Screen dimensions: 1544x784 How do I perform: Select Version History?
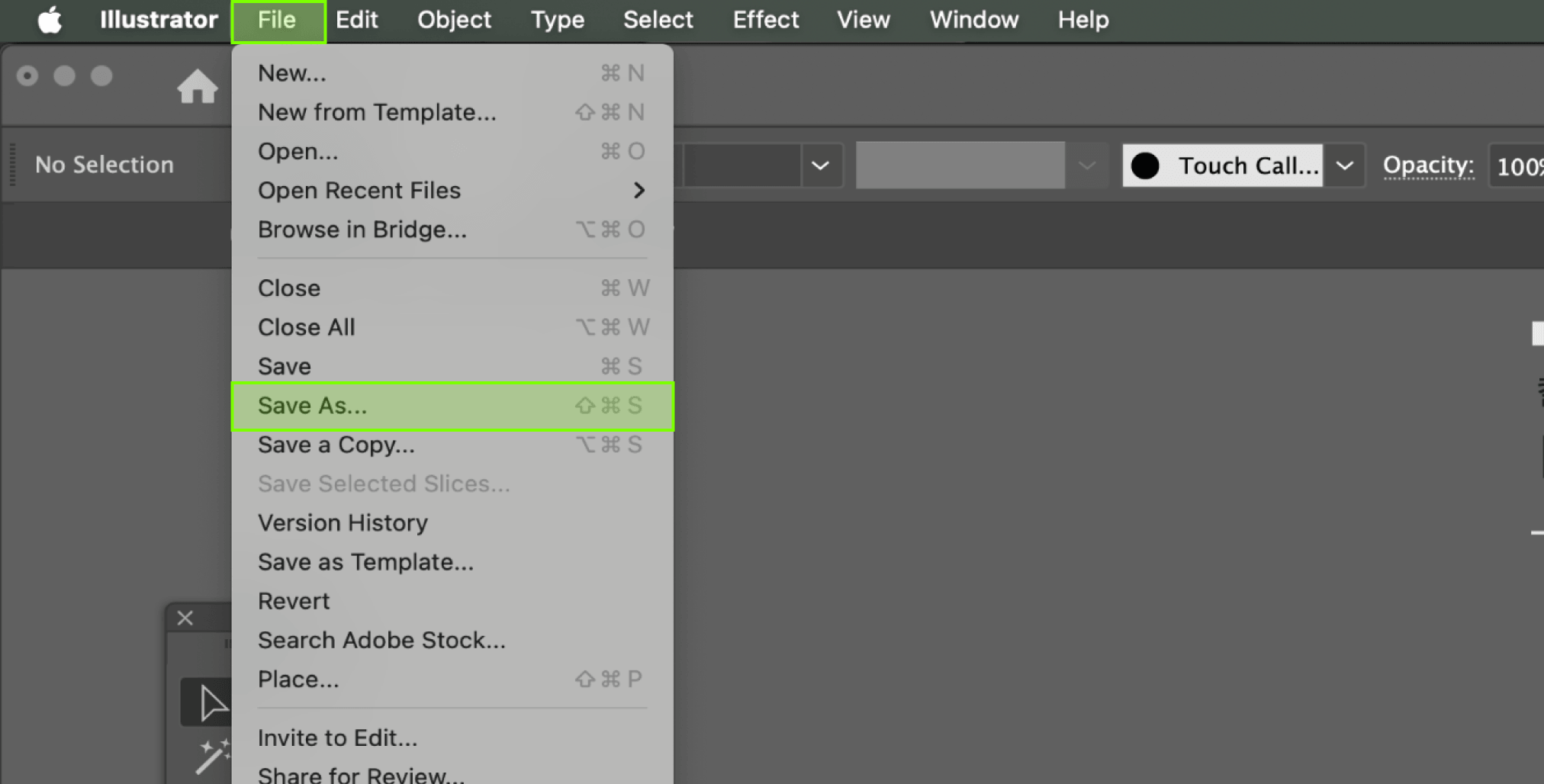coord(452,523)
